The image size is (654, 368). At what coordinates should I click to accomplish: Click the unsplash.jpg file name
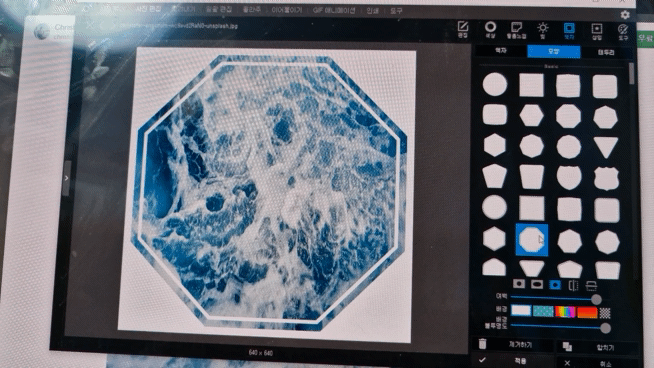tap(179, 25)
